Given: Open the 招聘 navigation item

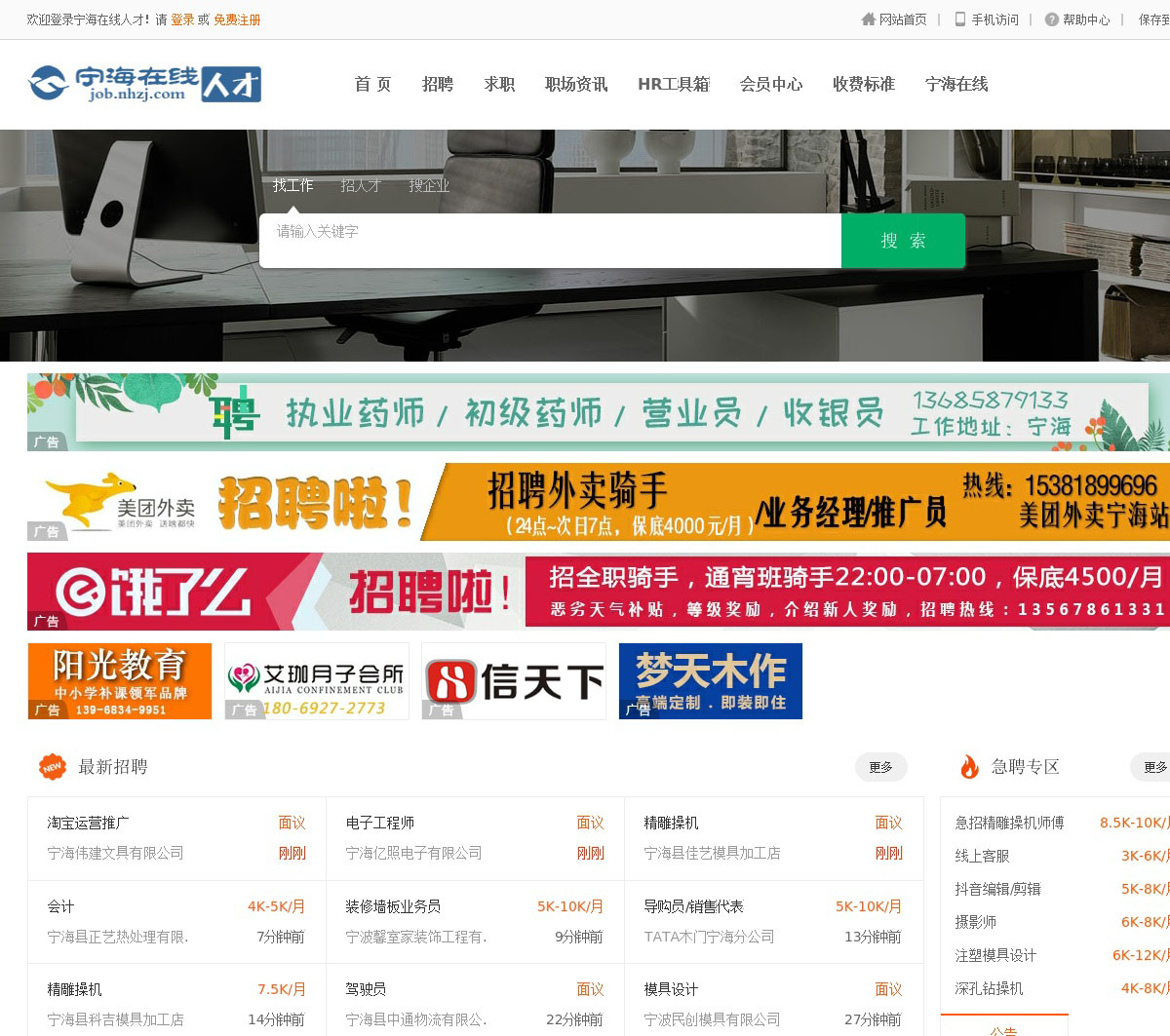Looking at the screenshot, I should pyautogui.click(x=438, y=85).
